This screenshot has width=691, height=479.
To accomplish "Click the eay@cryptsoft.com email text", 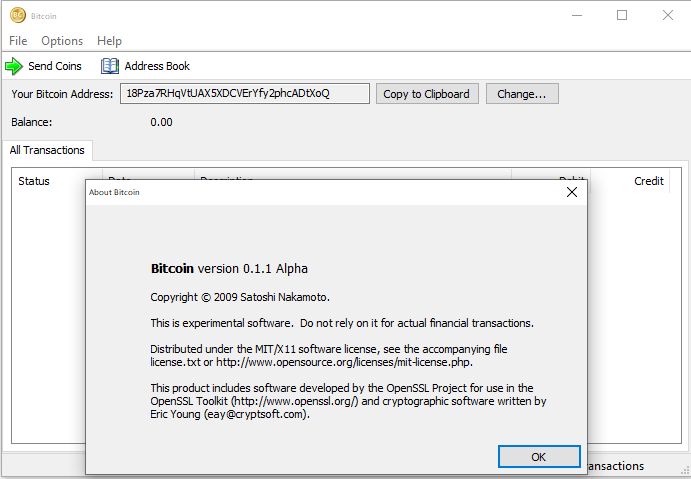I will click(256, 414).
